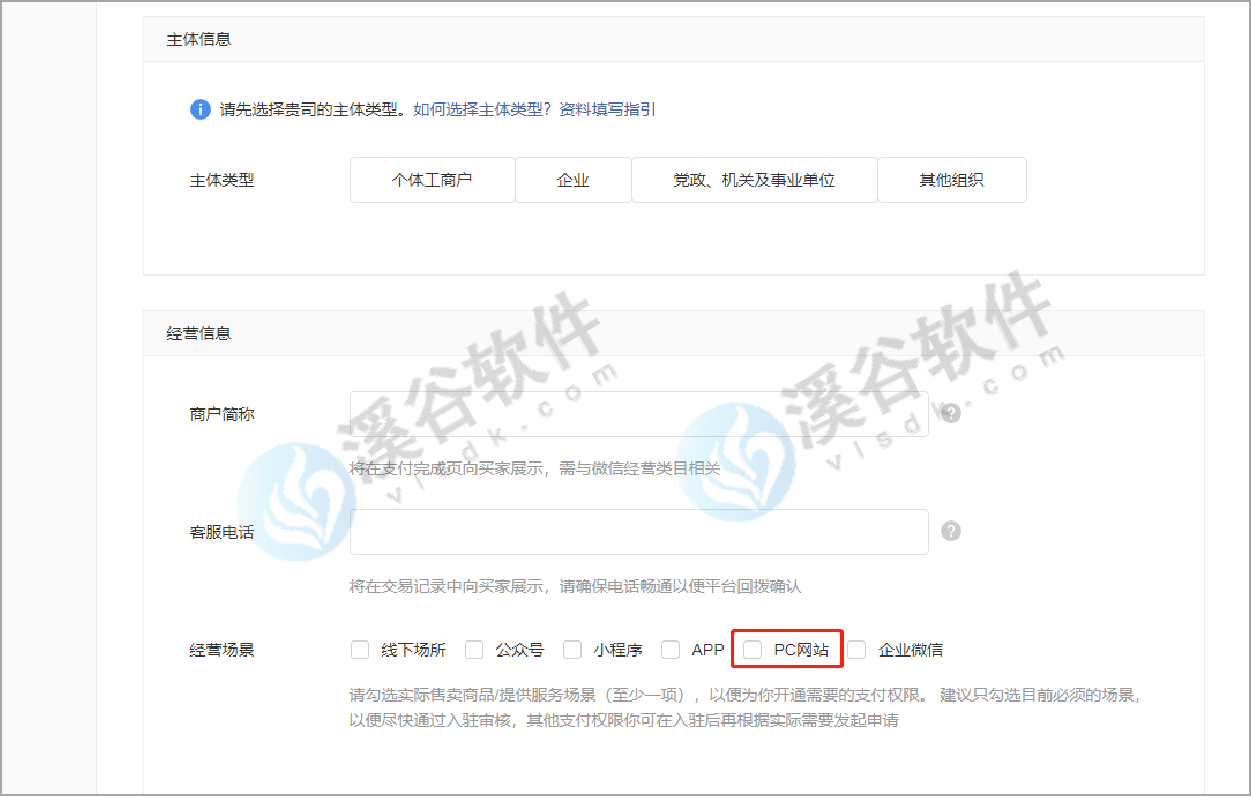Click the 主体信息 section header
Screen dimensions: 1251x796
click(199, 40)
